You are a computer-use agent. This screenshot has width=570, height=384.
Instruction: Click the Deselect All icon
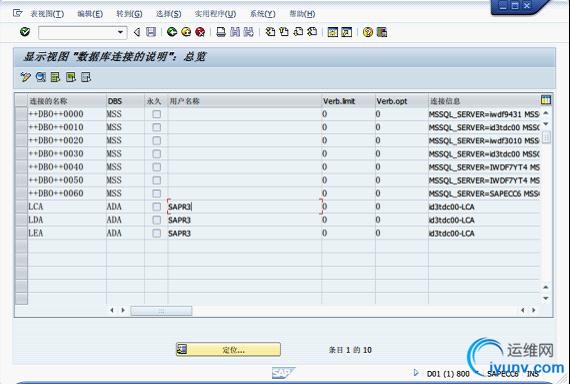[x=86, y=77]
